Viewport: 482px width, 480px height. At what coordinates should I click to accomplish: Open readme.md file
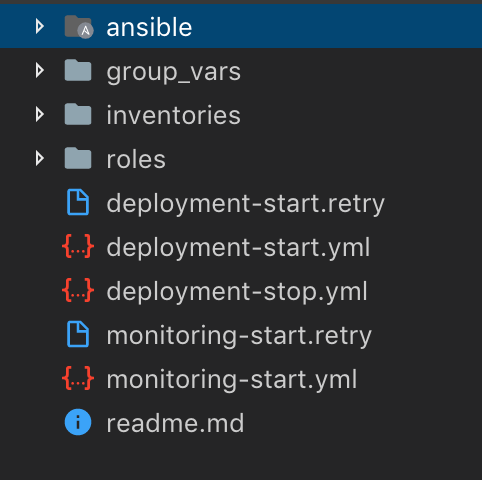(x=175, y=423)
